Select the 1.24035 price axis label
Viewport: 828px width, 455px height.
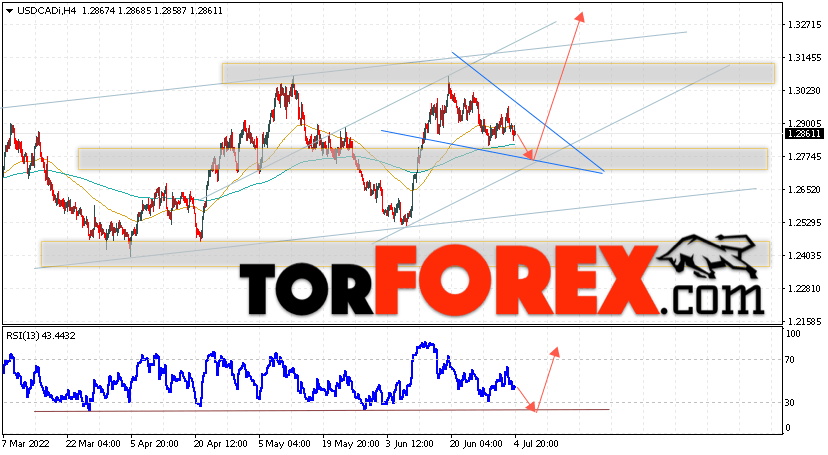coord(805,255)
